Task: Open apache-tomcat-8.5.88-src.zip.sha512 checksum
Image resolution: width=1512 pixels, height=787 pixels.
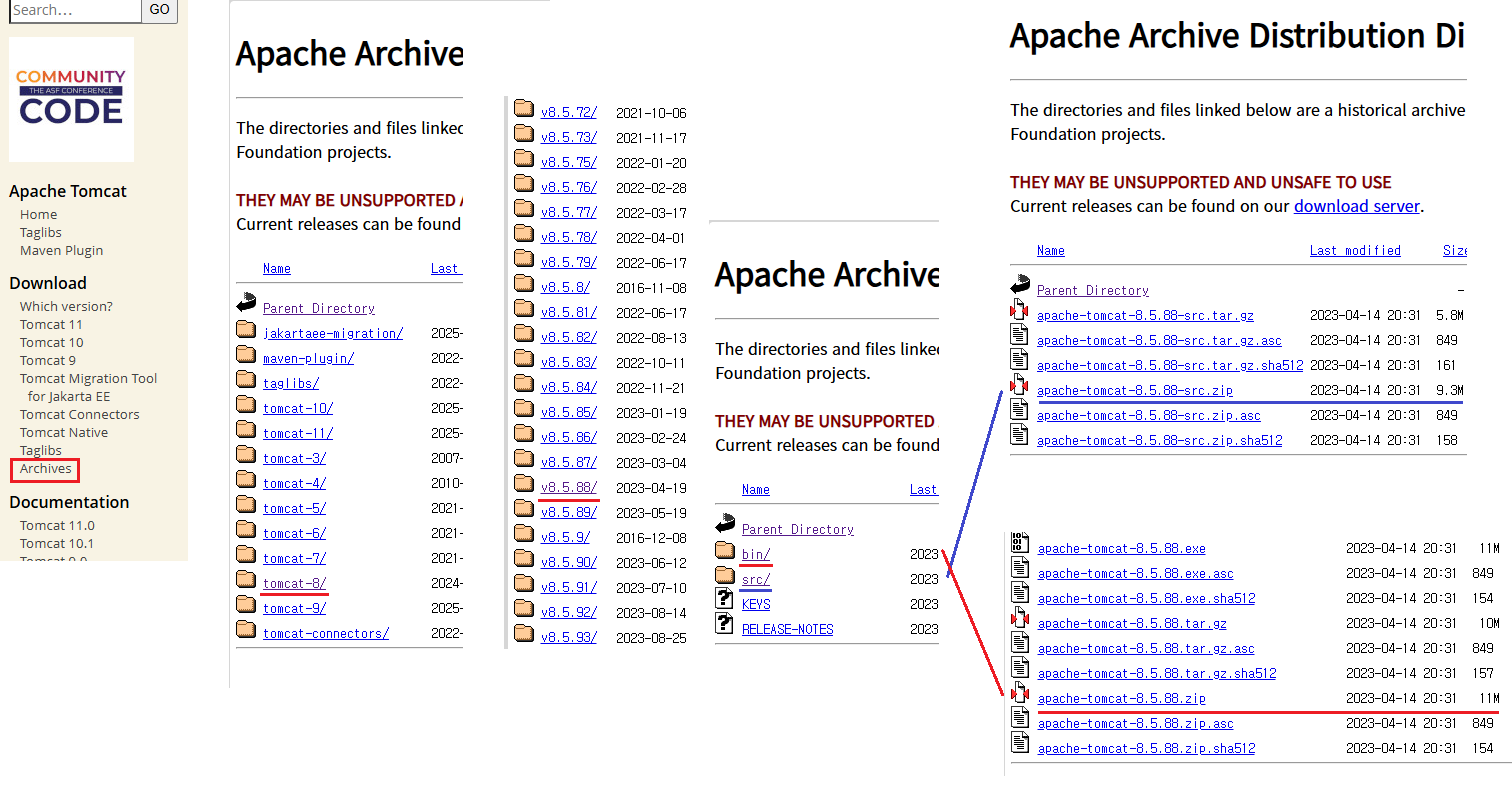Action: pos(1159,441)
